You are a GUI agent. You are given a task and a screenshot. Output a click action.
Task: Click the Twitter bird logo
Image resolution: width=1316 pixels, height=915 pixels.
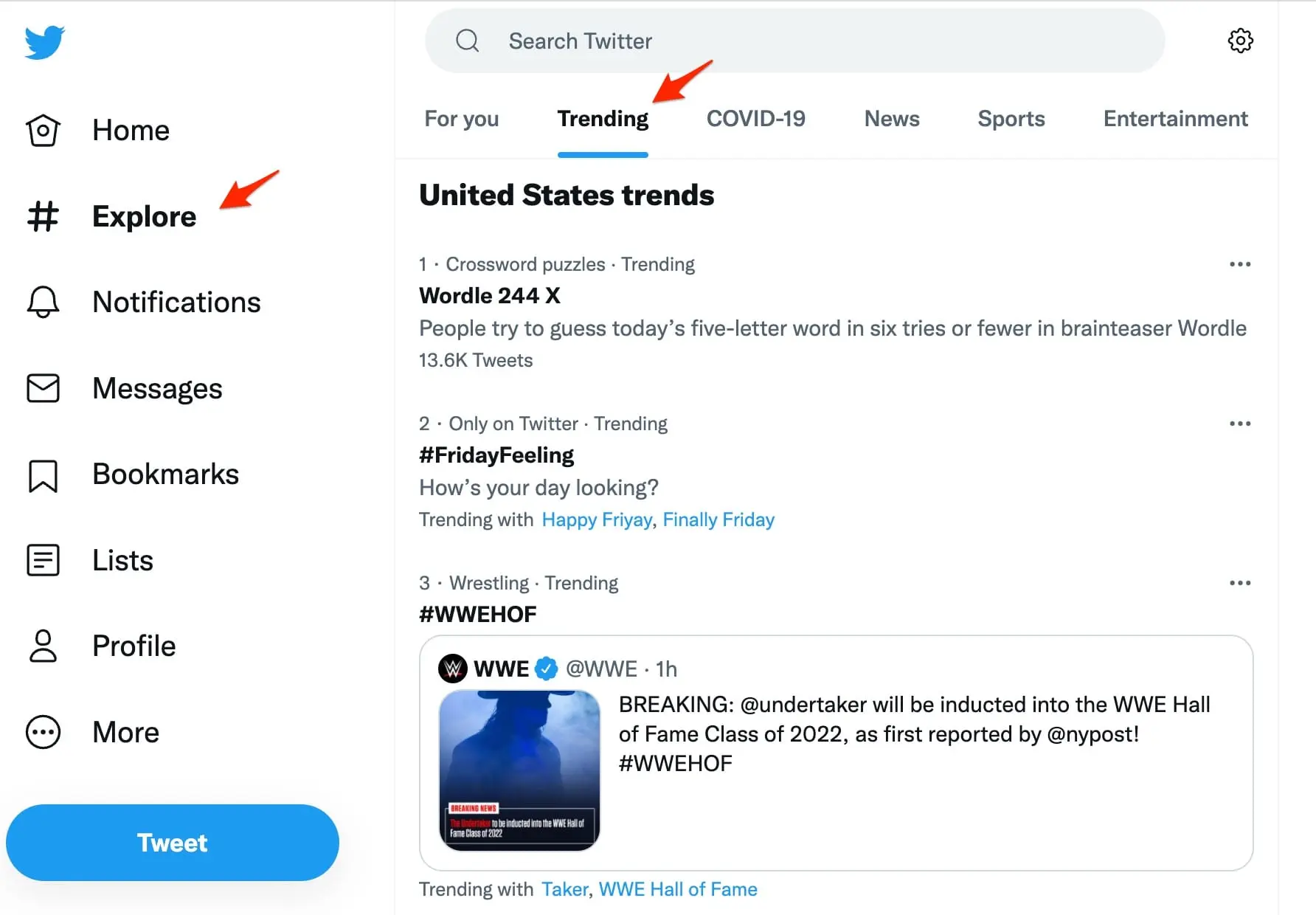(44, 42)
